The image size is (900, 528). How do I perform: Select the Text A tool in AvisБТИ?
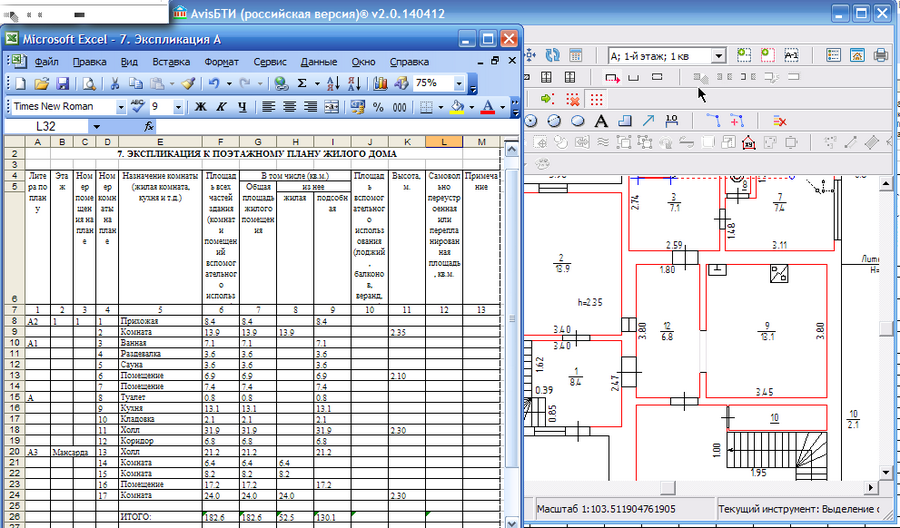click(600, 121)
